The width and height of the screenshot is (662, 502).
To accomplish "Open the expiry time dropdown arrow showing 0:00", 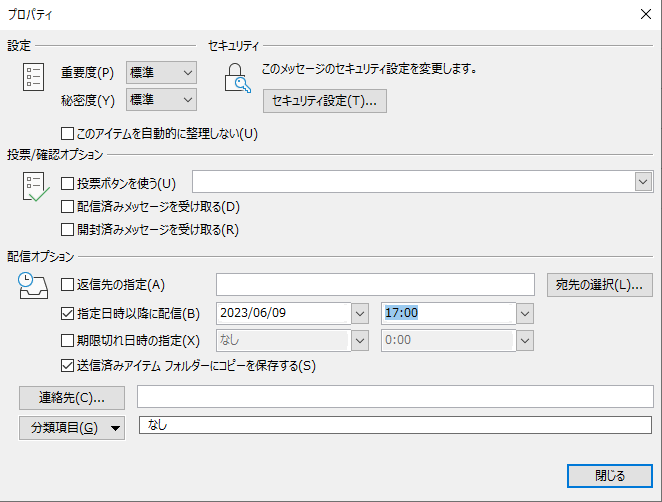I will pyautogui.click(x=525, y=341).
